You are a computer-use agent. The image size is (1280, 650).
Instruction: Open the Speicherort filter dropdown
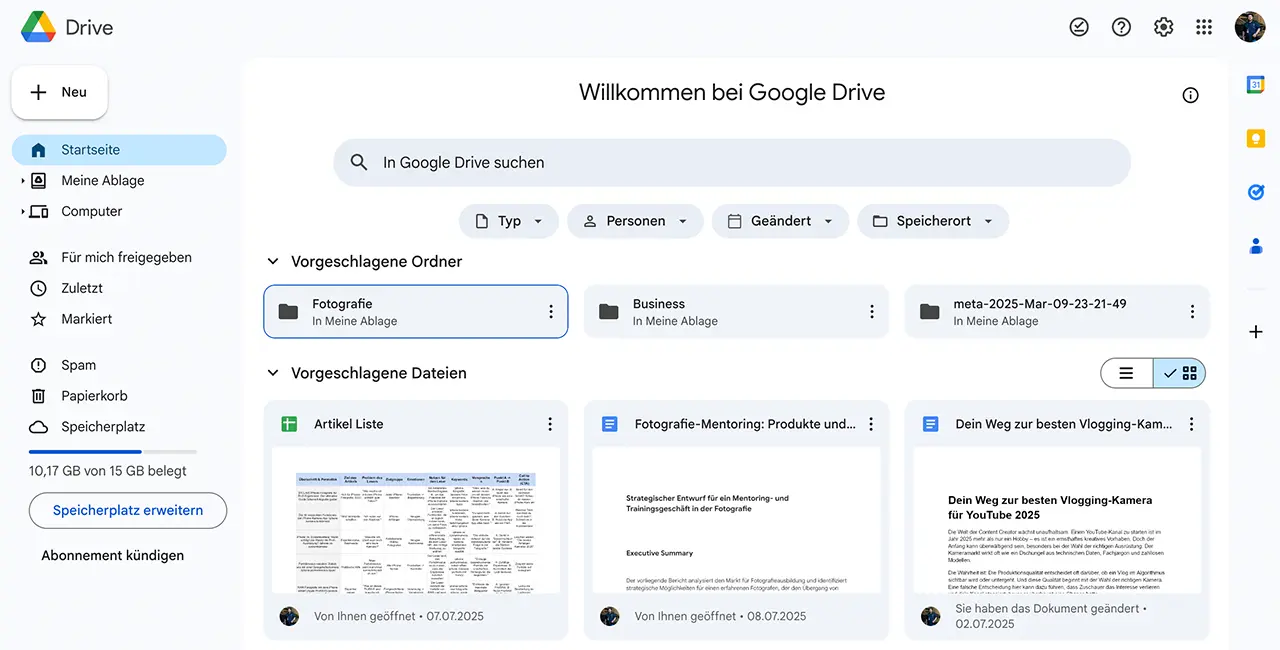click(933, 221)
